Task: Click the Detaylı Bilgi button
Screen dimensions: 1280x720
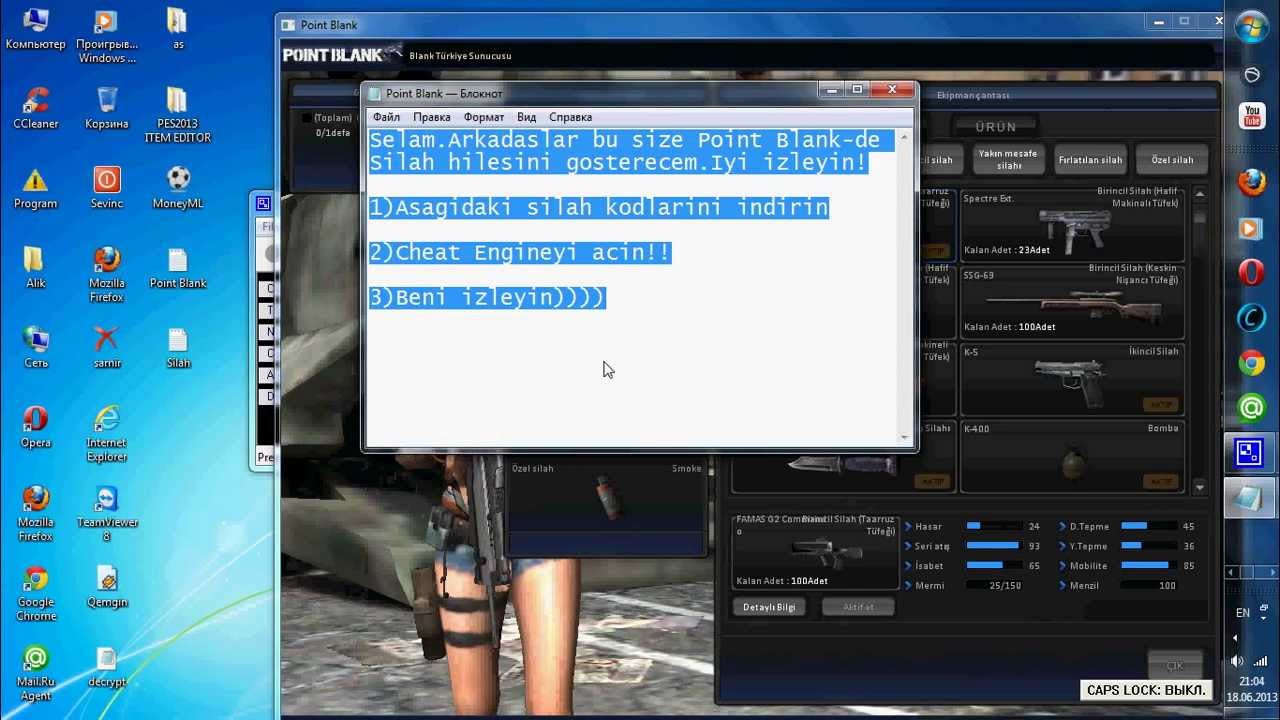Action: 769,607
